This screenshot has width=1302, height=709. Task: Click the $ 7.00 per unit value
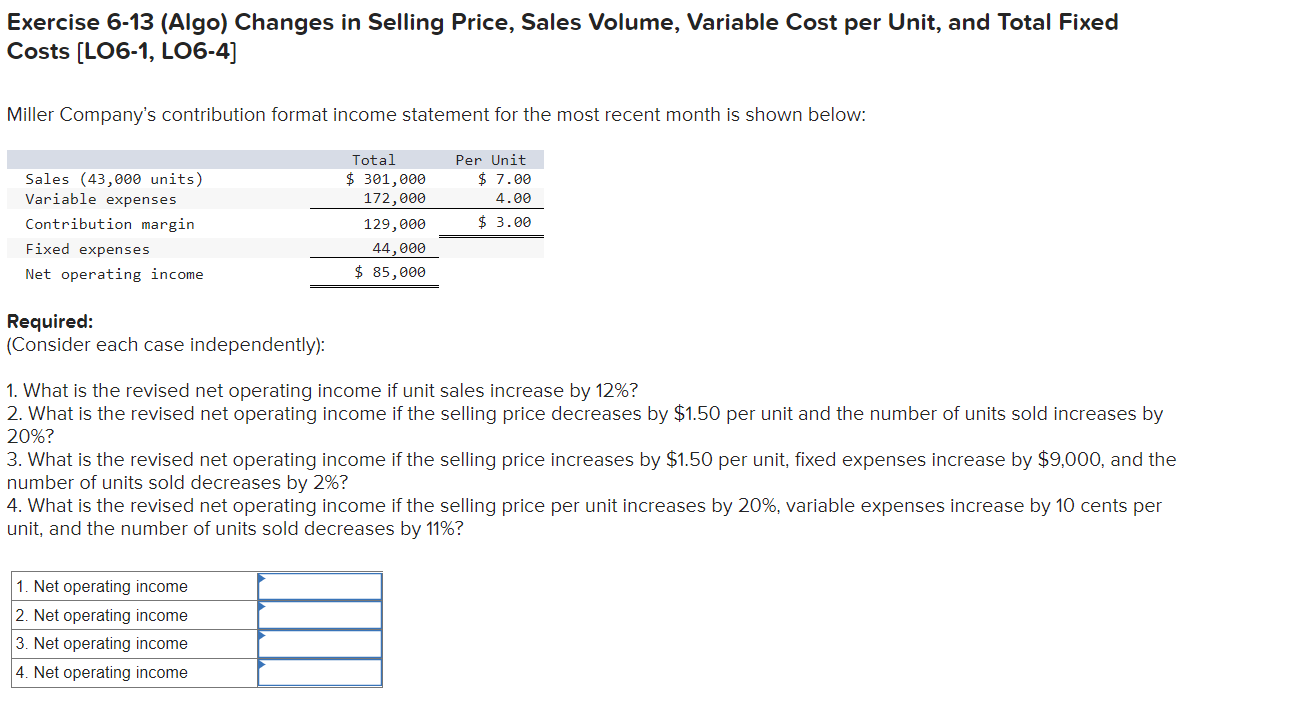point(505,178)
